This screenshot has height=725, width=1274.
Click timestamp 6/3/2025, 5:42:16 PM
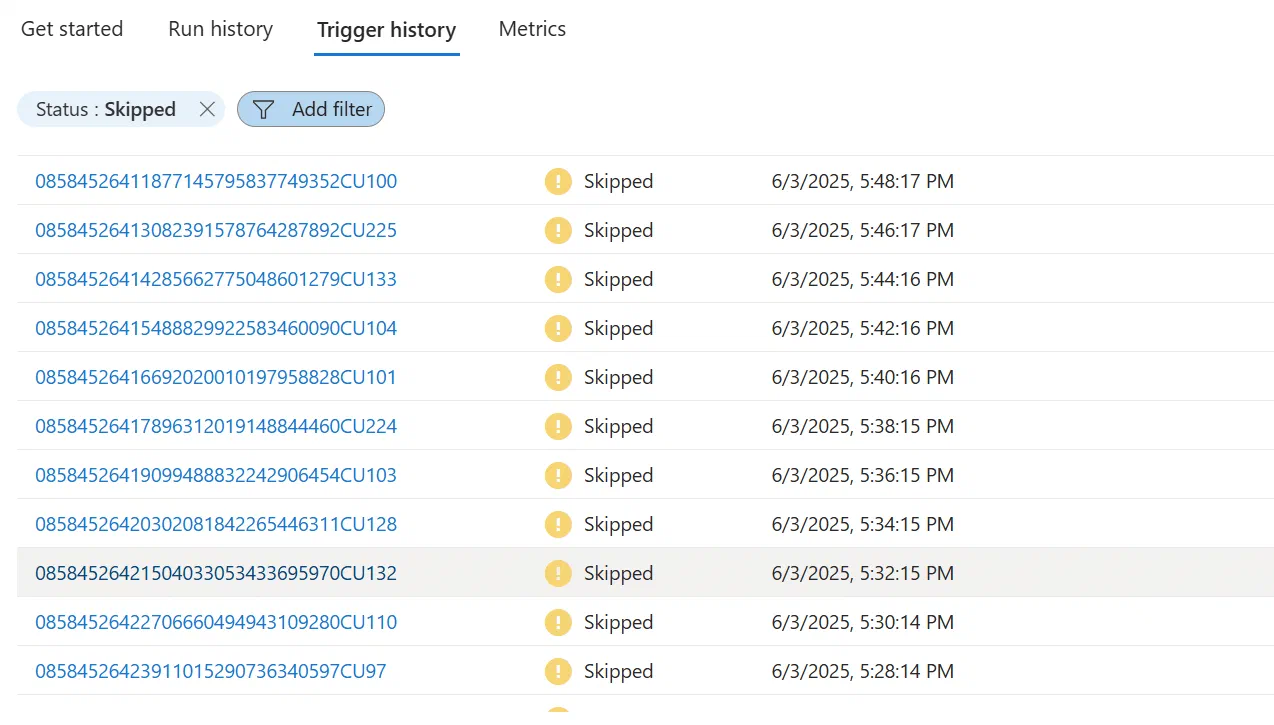pyautogui.click(x=863, y=328)
